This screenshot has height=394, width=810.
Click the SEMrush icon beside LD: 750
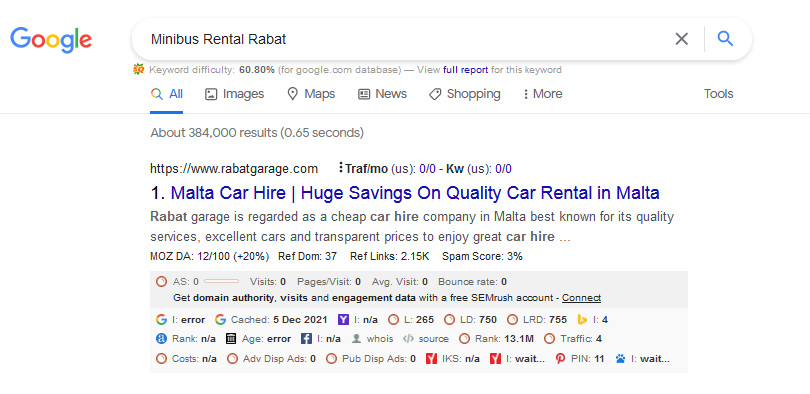click(449, 320)
